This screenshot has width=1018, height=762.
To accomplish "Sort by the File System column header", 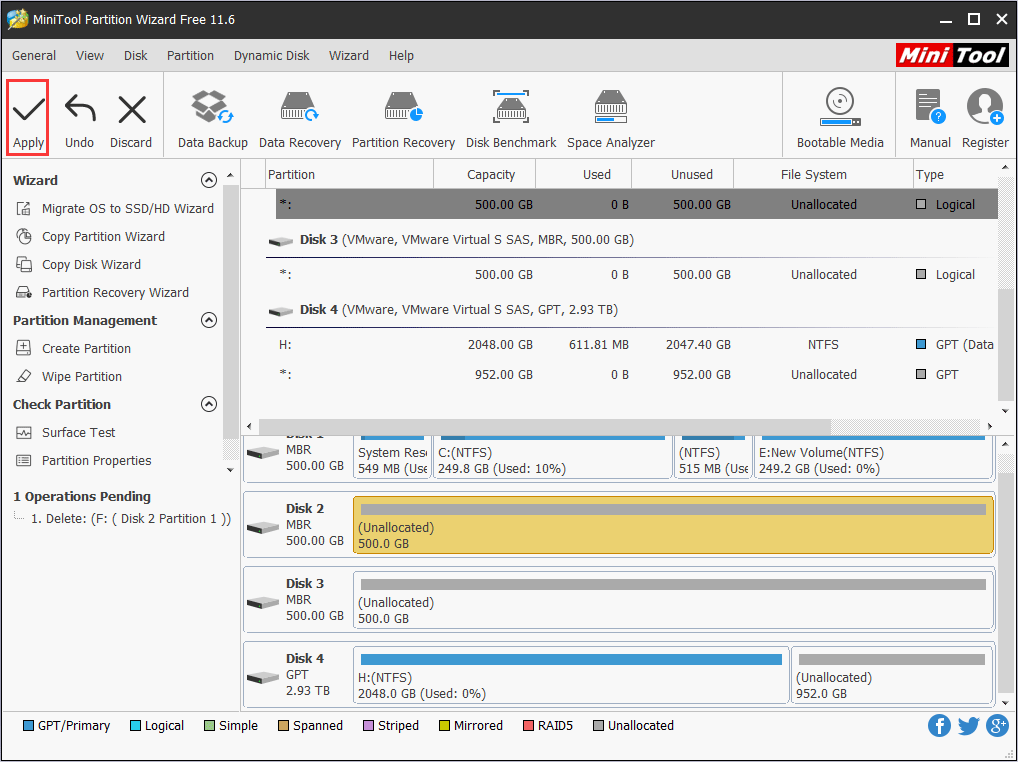I will coord(823,175).
